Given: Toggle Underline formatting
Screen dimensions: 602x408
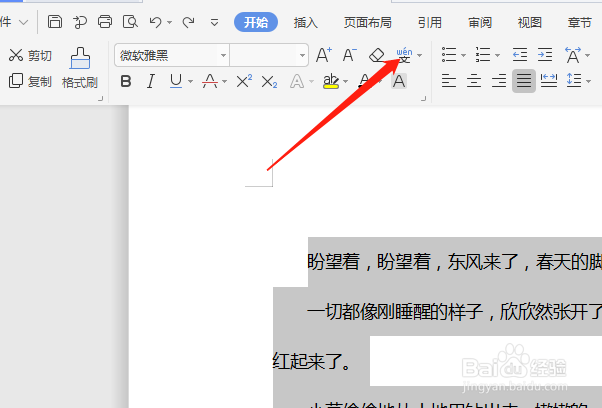Looking at the screenshot, I should 176,81.
